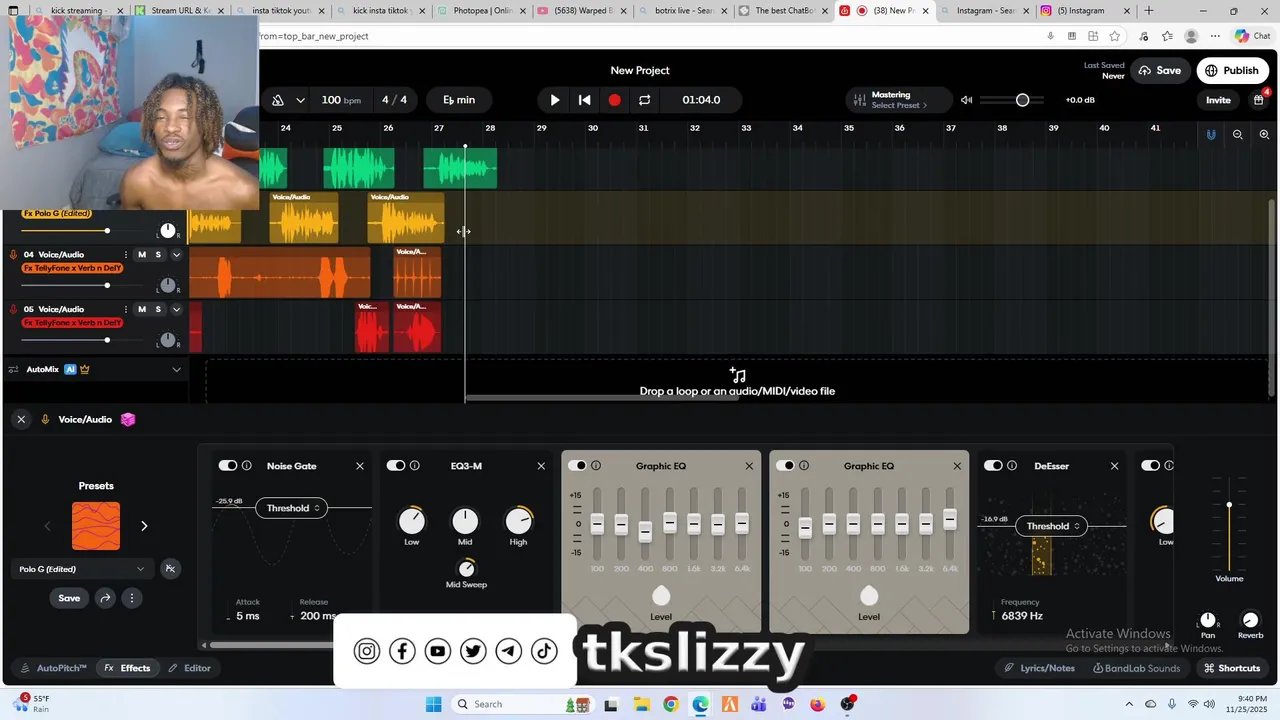Show EQ3-M info icon
The width and height of the screenshot is (1280, 720).
pos(414,466)
